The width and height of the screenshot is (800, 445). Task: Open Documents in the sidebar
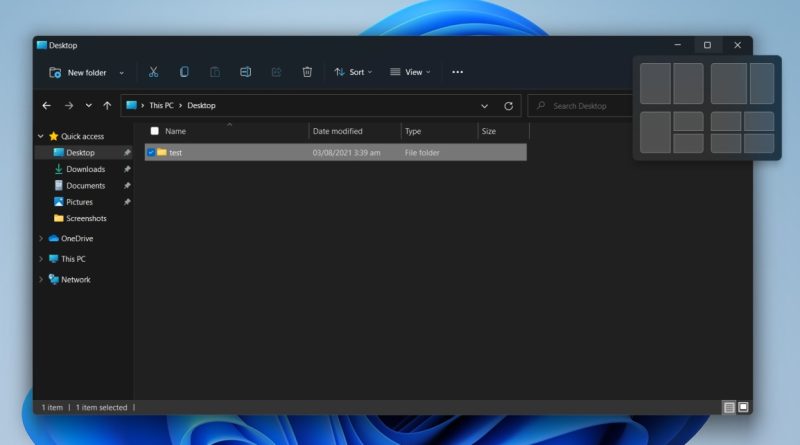85,186
